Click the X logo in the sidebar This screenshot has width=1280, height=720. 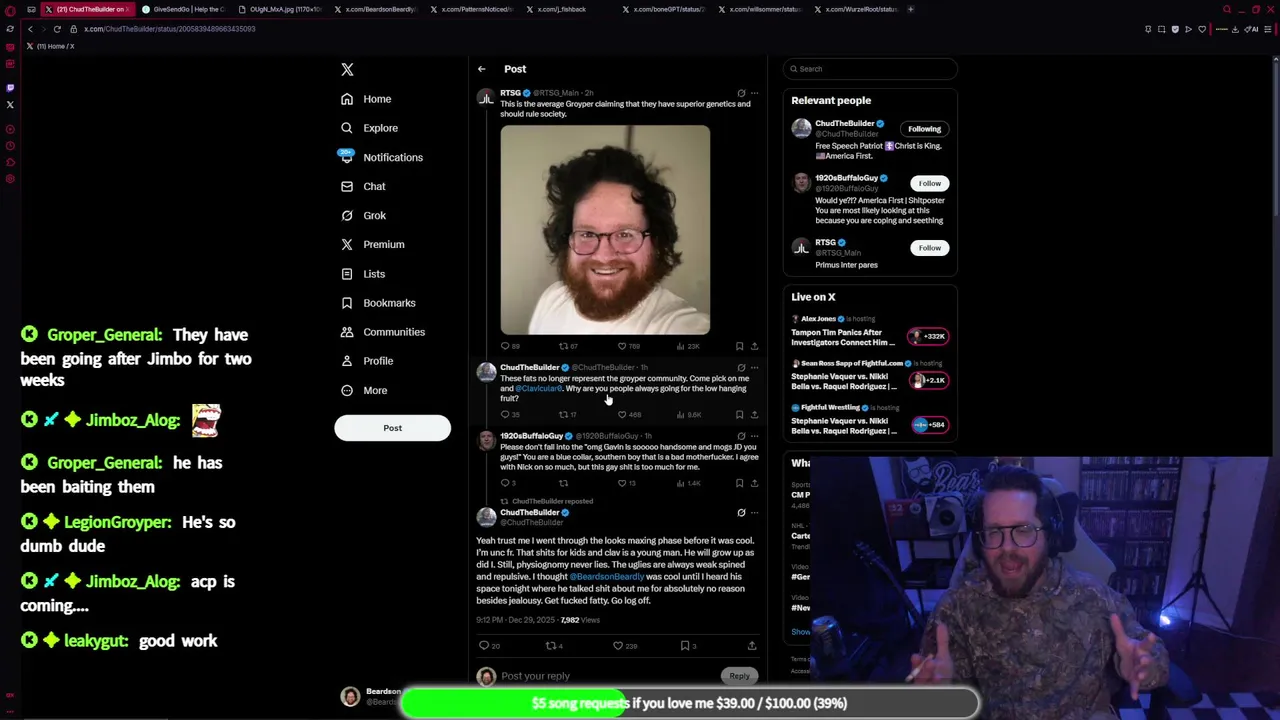tap(347, 69)
